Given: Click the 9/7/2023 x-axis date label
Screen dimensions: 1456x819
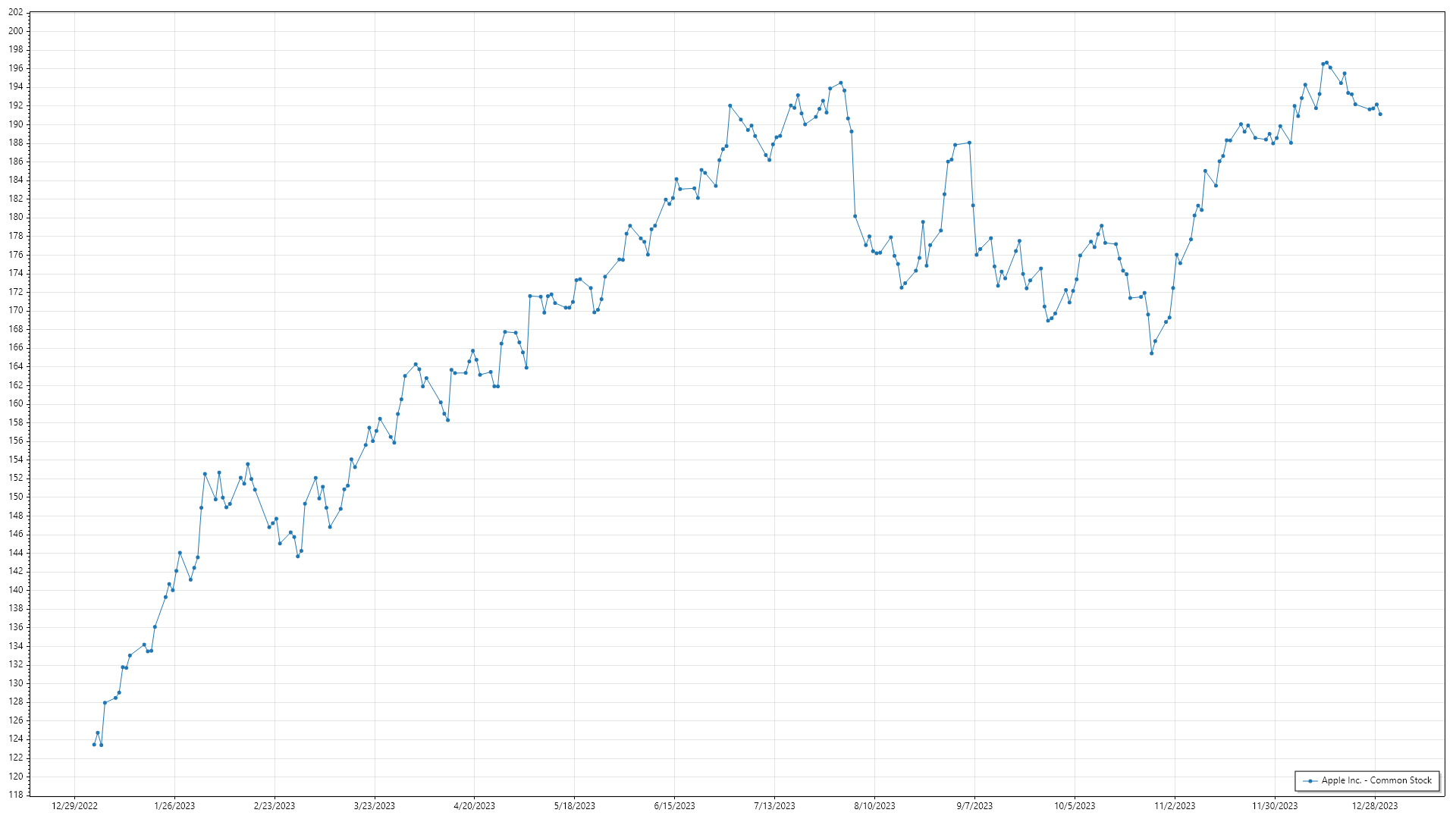Looking at the screenshot, I should pos(974,806).
